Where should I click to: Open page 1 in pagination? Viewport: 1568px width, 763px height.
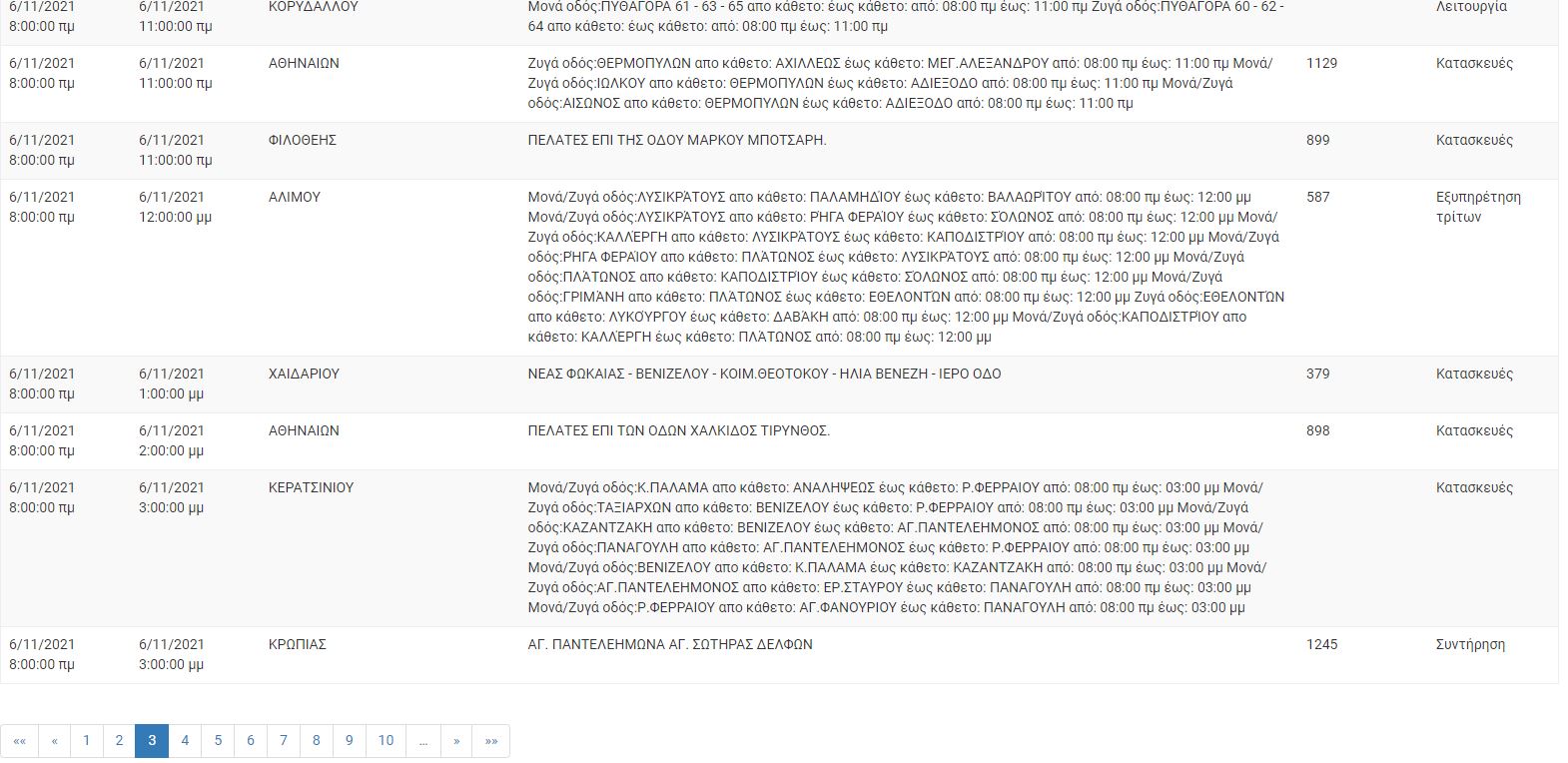(86, 741)
